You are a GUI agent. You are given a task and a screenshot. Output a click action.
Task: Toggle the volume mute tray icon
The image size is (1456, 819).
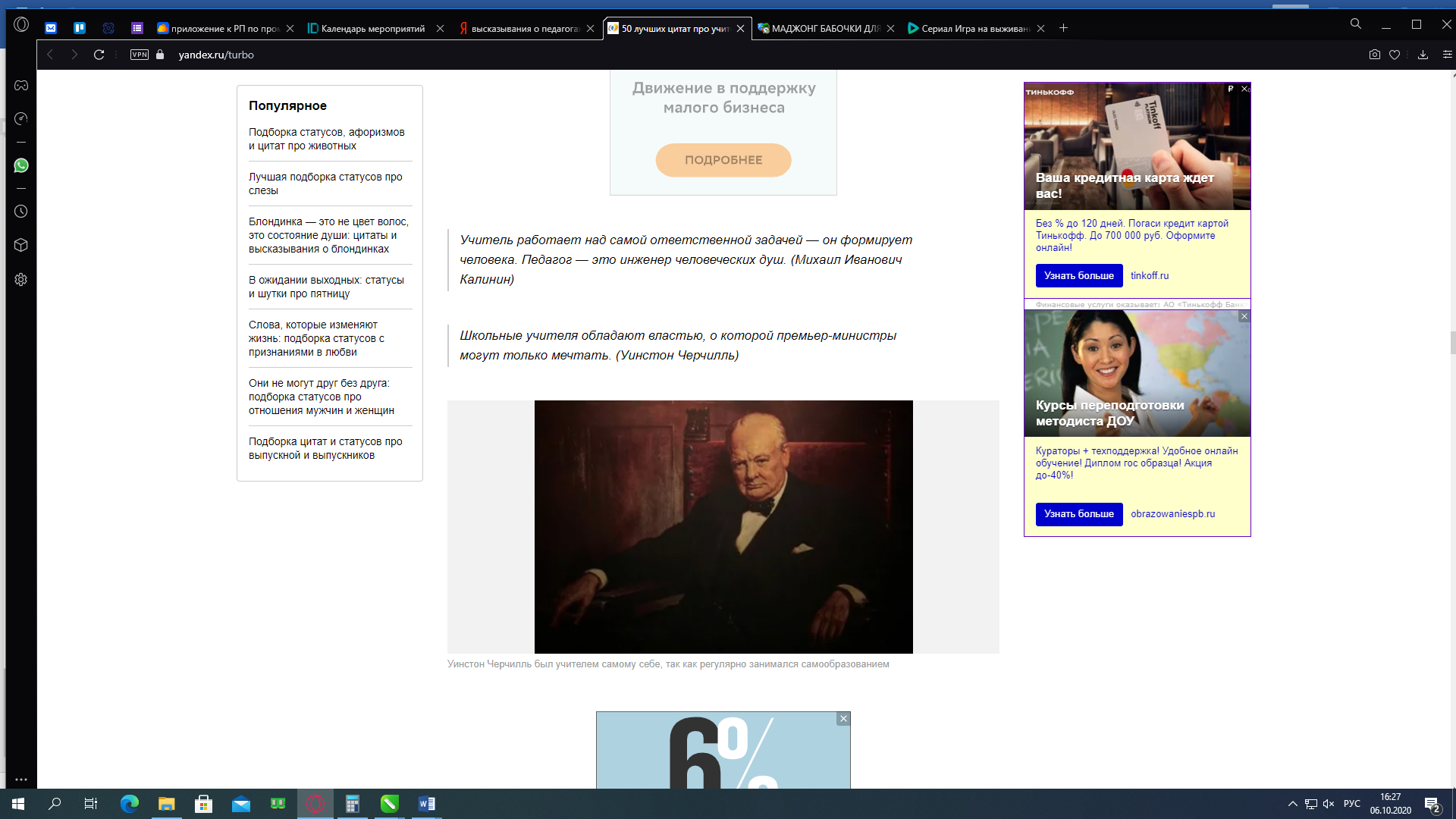coord(1329,804)
